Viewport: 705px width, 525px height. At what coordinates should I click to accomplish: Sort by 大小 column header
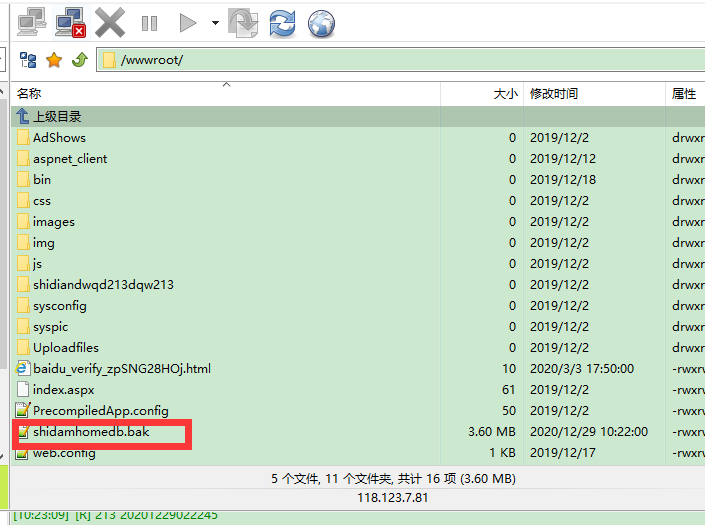tap(505, 94)
